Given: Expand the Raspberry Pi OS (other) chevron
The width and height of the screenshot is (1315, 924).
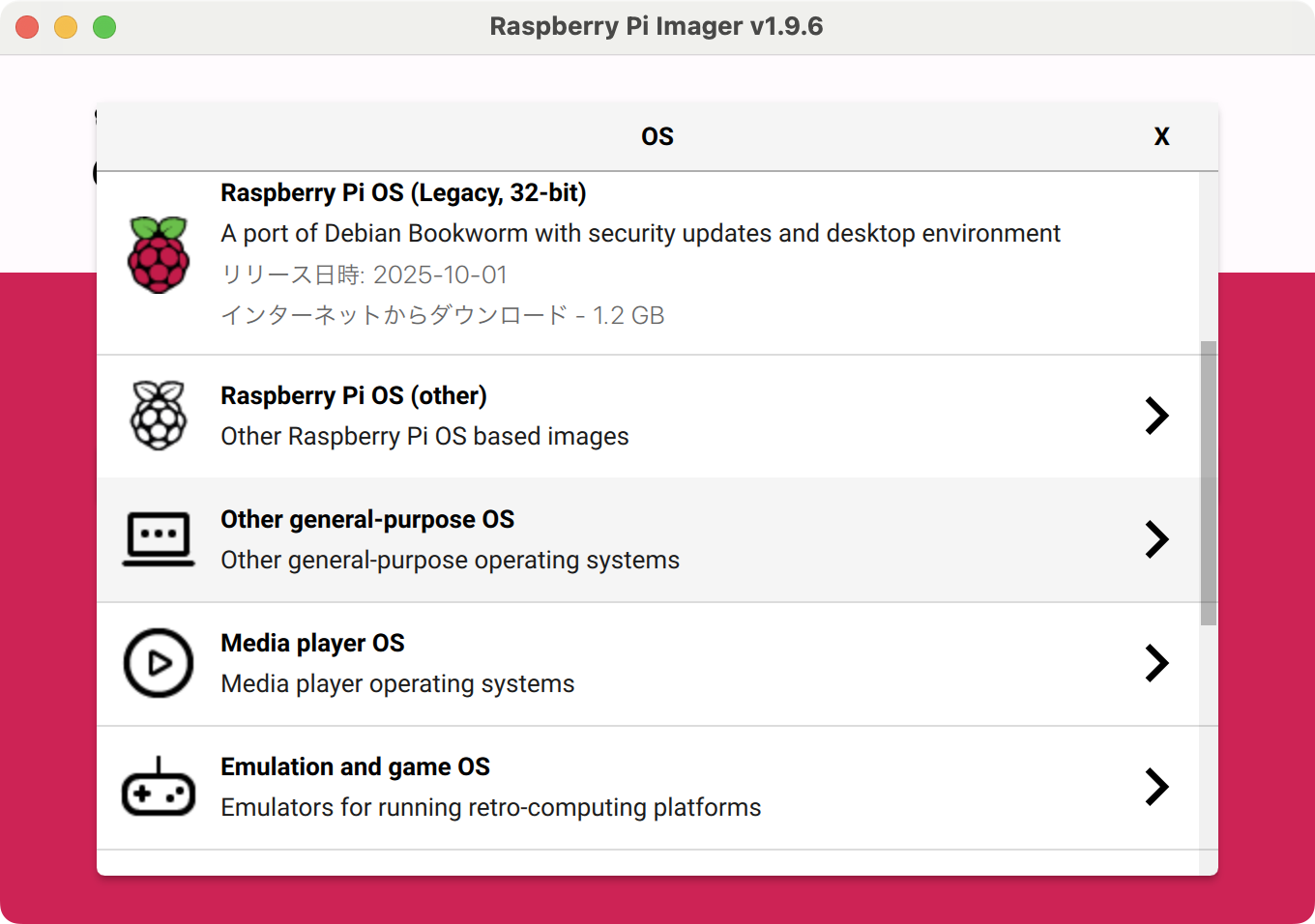Looking at the screenshot, I should pyautogui.click(x=1157, y=416).
